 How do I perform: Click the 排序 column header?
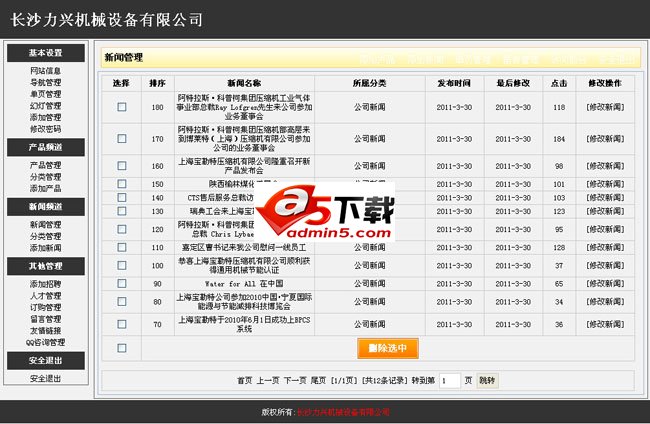coord(158,83)
